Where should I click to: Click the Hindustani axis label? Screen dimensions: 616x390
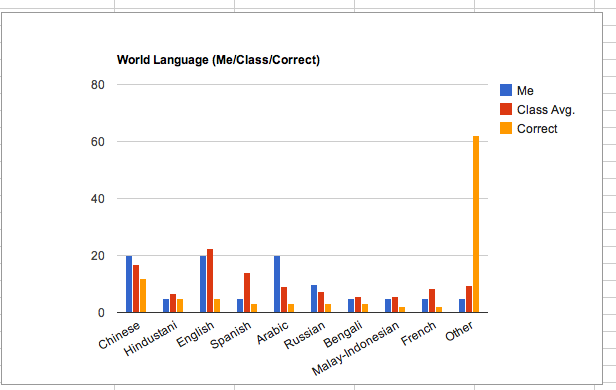coord(151,338)
